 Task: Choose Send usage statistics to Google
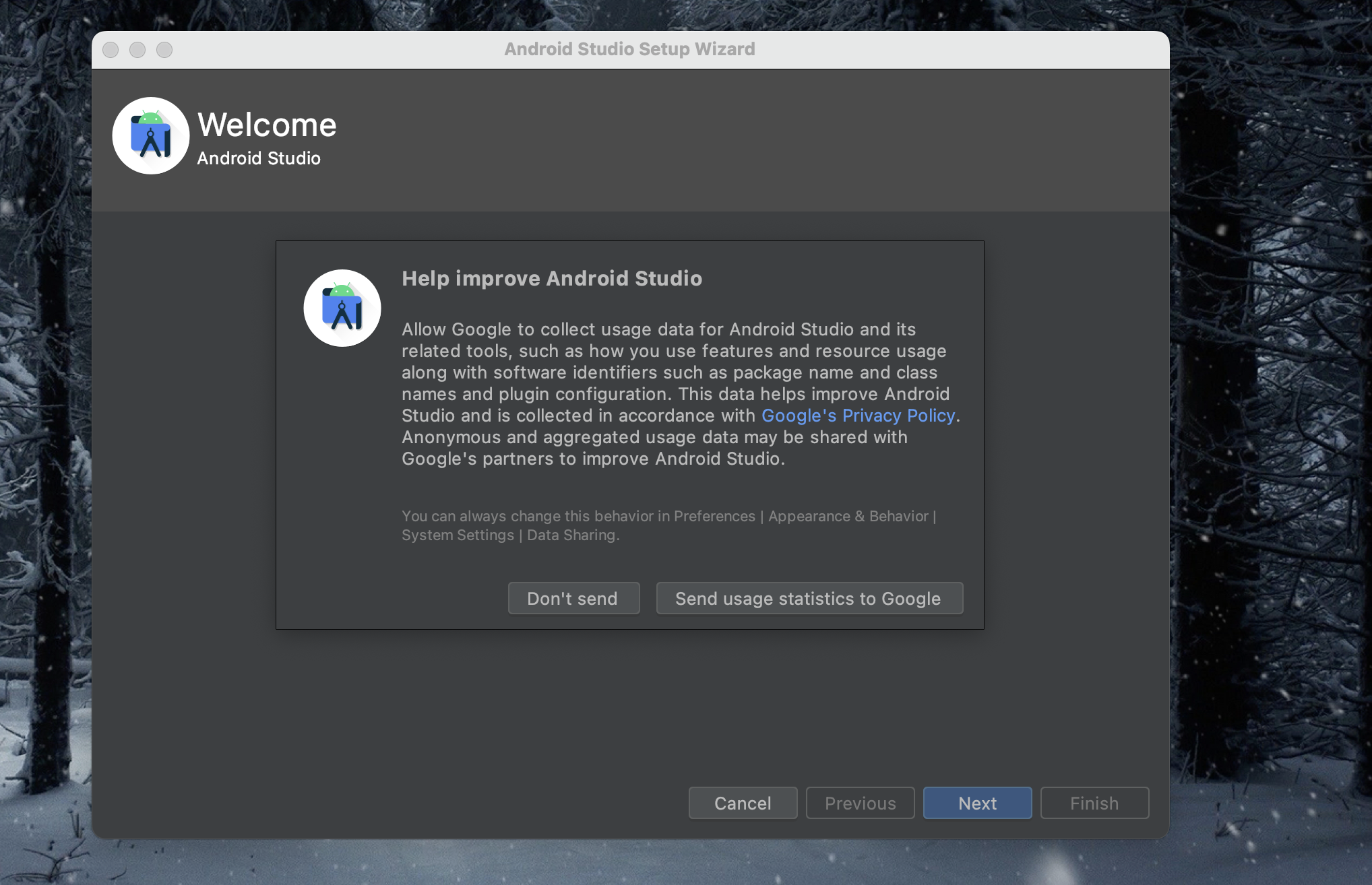pos(809,598)
